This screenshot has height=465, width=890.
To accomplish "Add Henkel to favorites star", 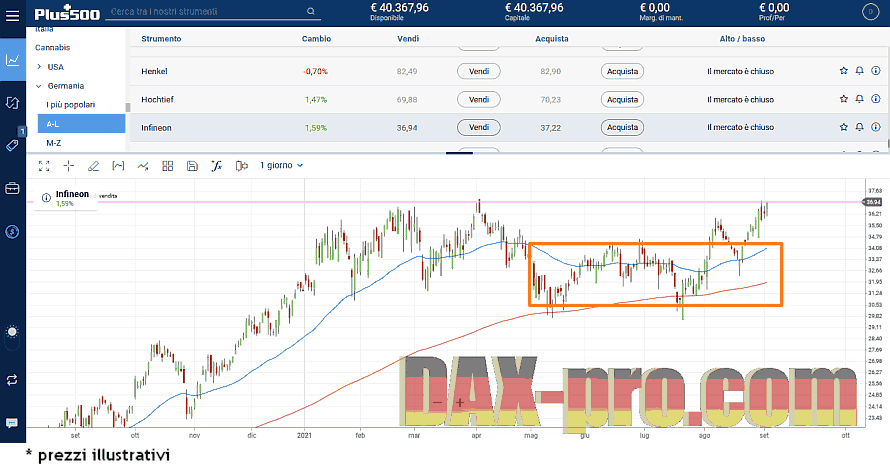I will (843, 71).
